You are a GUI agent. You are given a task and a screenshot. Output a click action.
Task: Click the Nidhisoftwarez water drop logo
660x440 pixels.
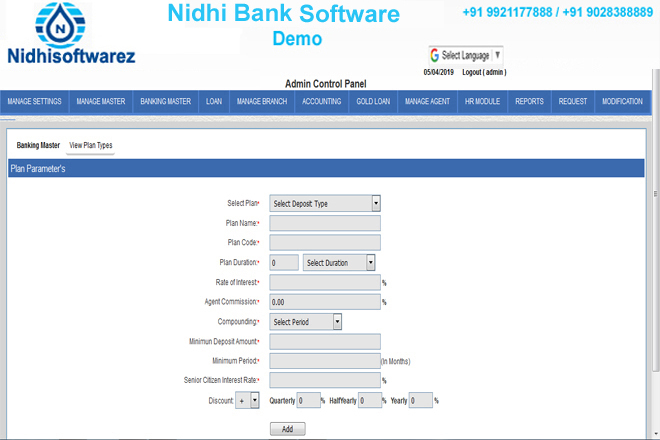pos(60,25)
